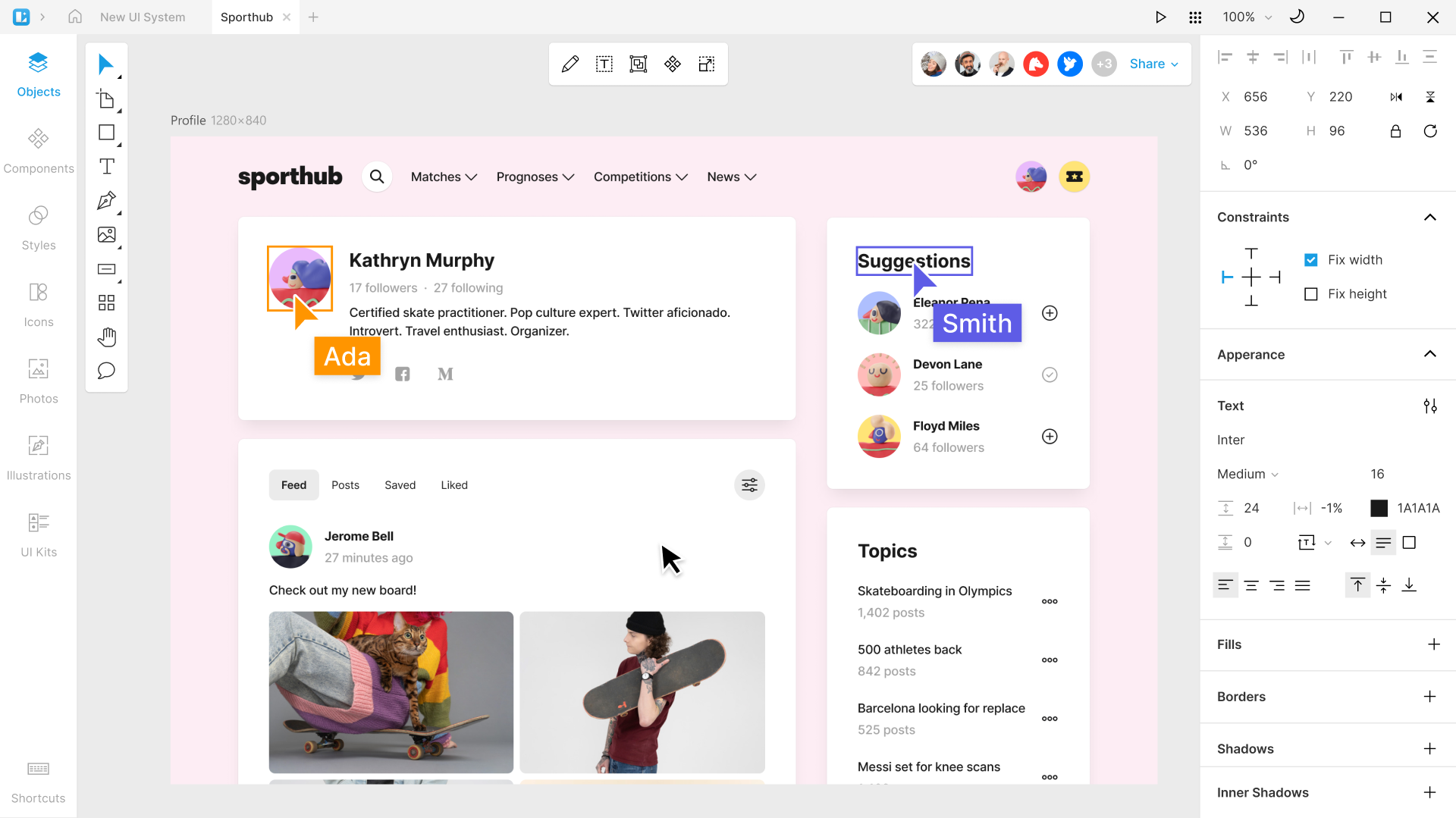
Task: Open the Medium font weight dropdown
Action: 1248,475
